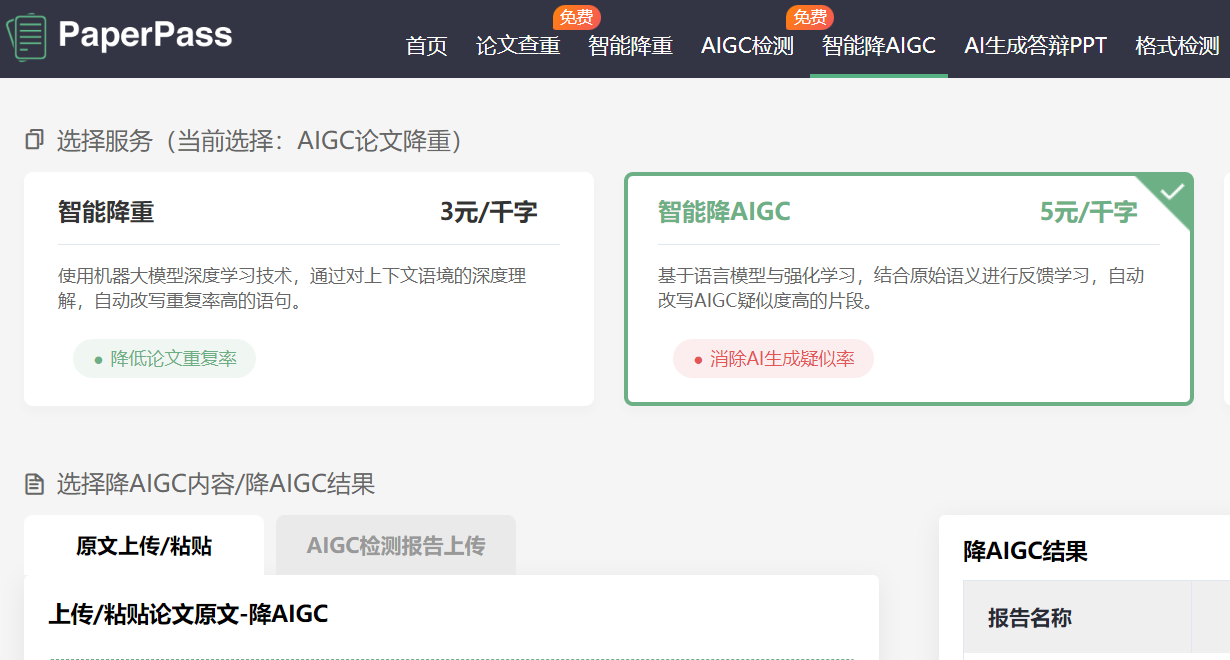Open the 首页 navigation item
The height and width of the screenshot is (660, 1230).
point(427,46)
